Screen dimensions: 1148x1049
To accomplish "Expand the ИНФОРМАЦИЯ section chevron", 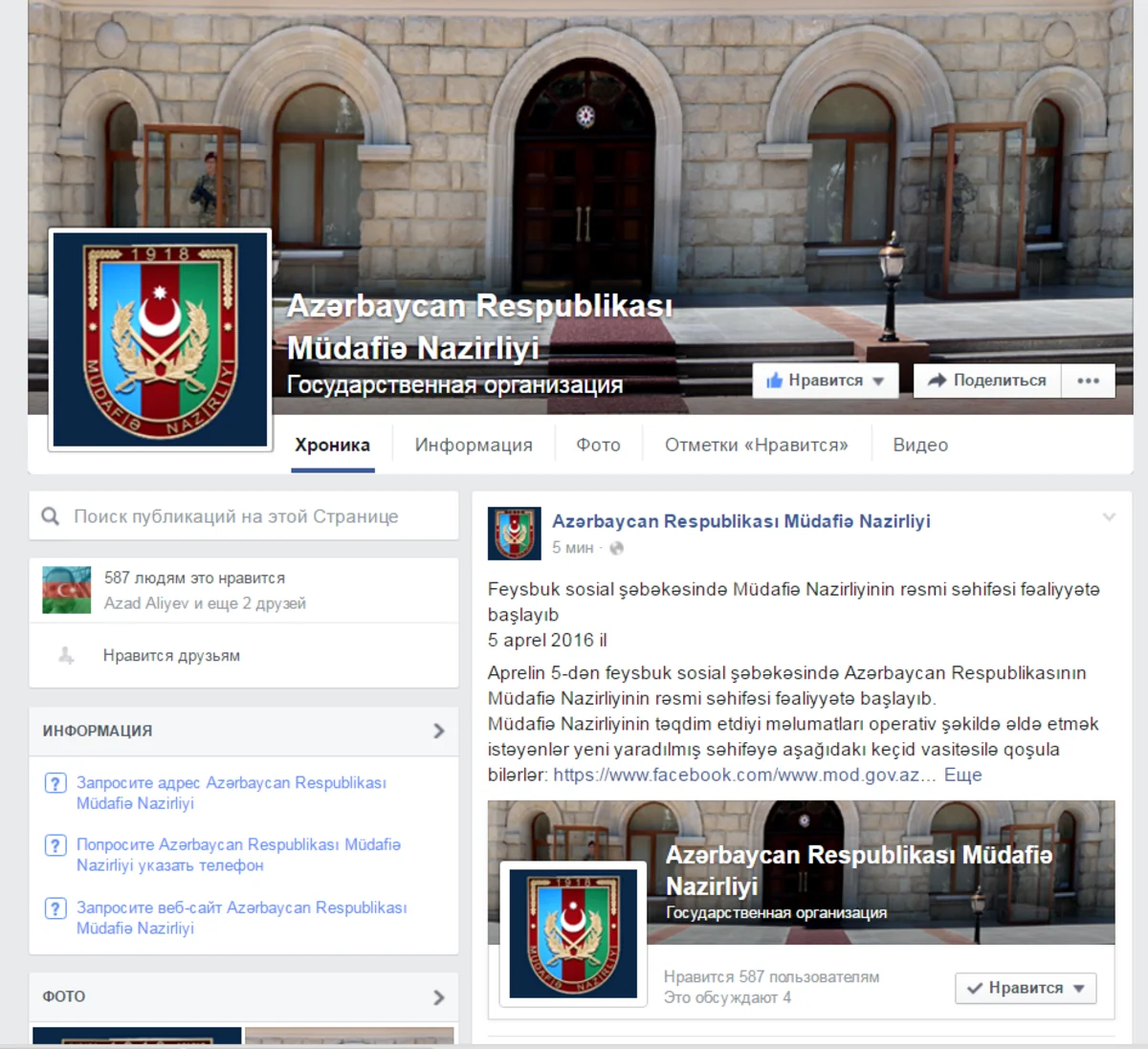I will click(439, 731).
